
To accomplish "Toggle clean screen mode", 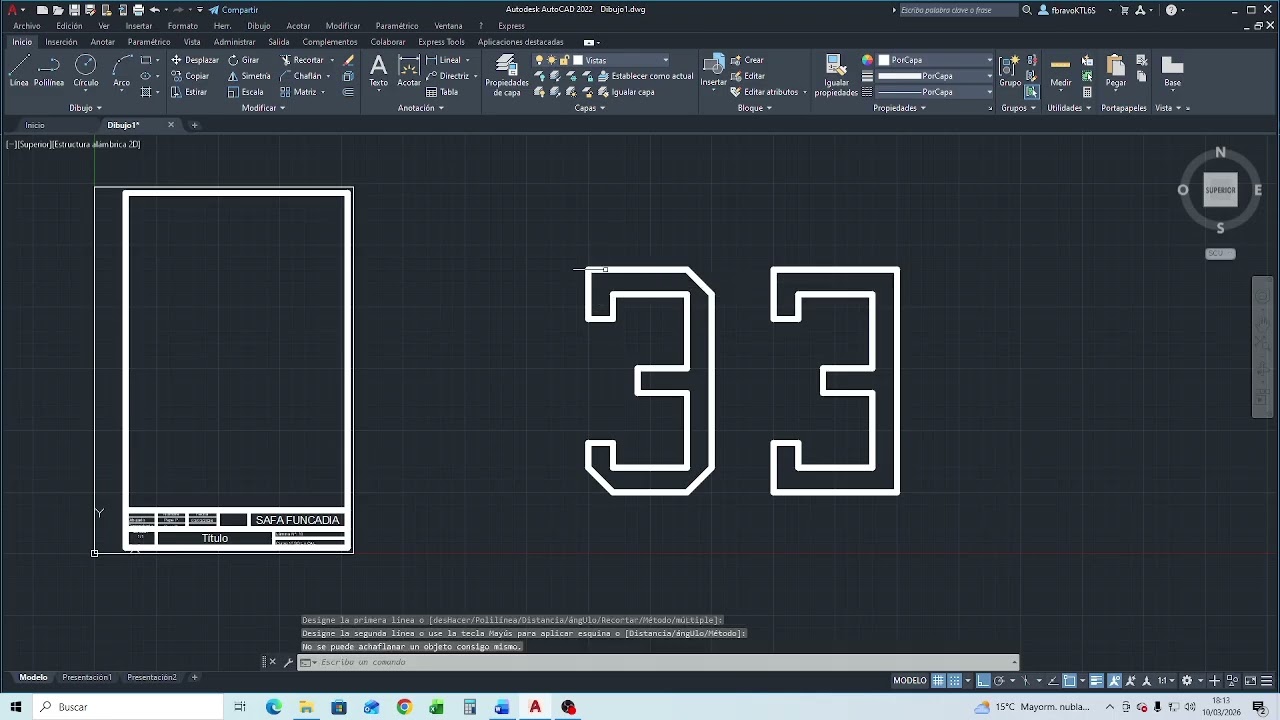I will pos(1250,681).
